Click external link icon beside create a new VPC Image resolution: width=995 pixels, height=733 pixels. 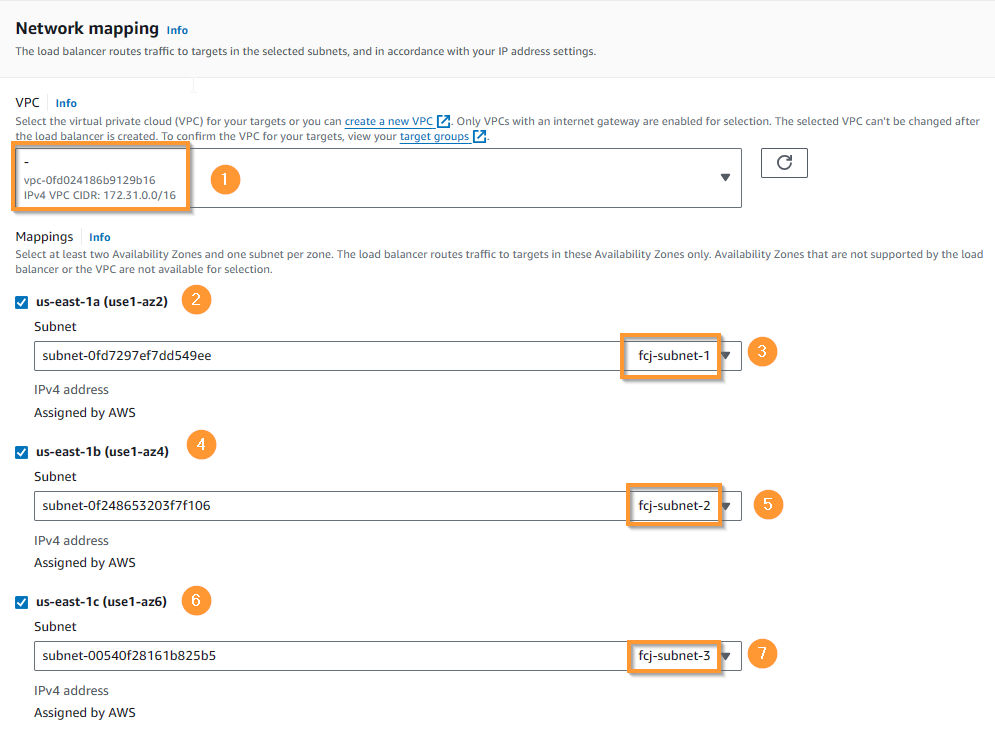coord(444,121)
